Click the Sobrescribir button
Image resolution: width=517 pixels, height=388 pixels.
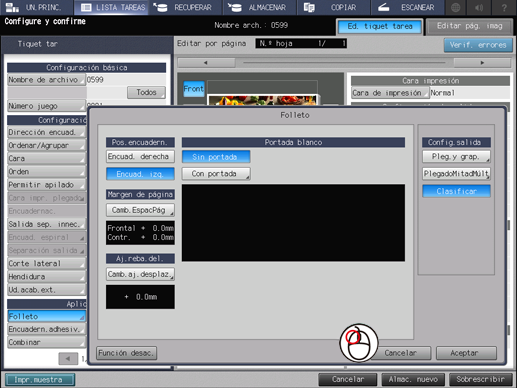pyautogui.click(x=480, y=380)
